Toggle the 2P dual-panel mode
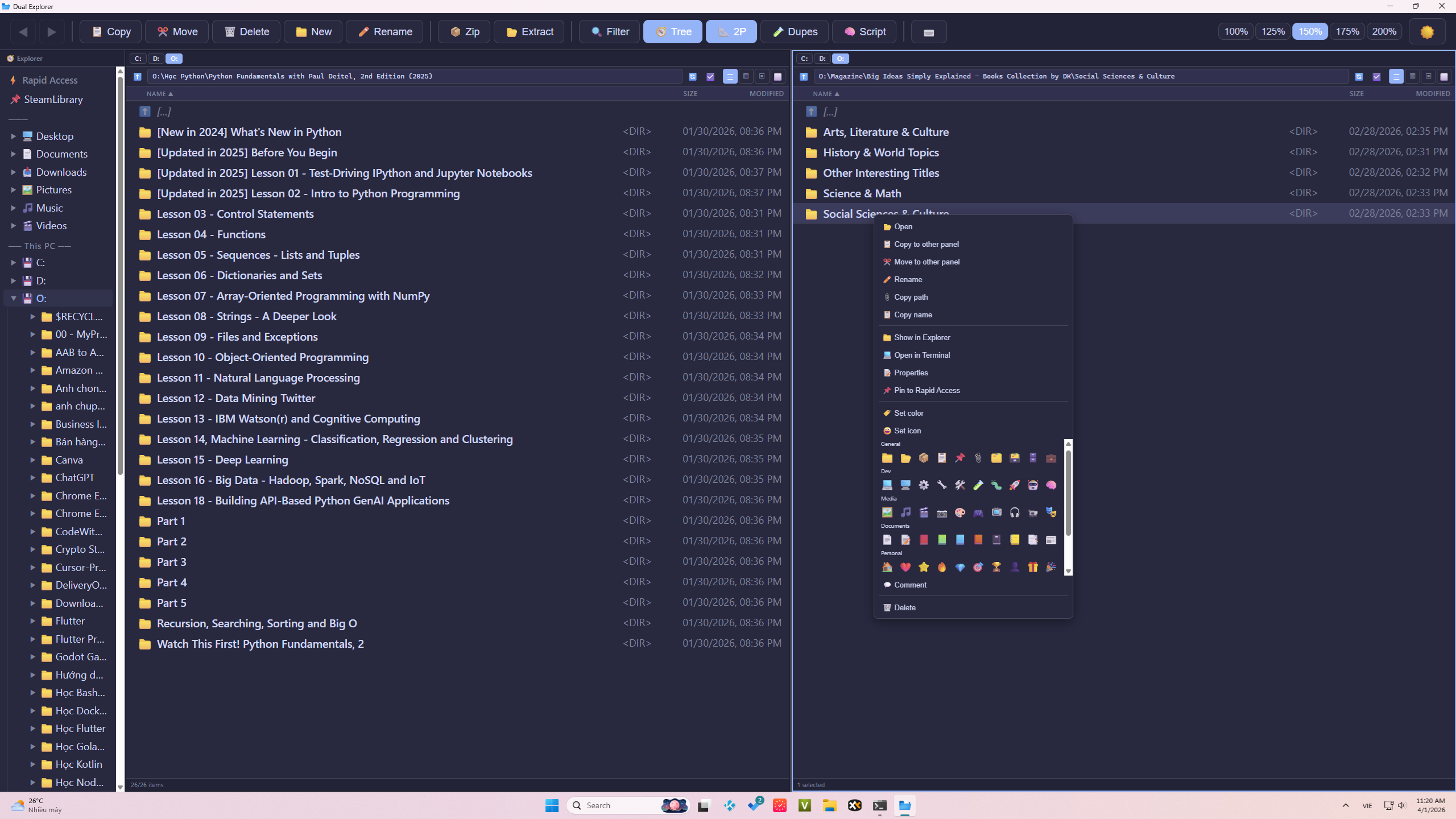1456x819 pixels. [731, 32]
